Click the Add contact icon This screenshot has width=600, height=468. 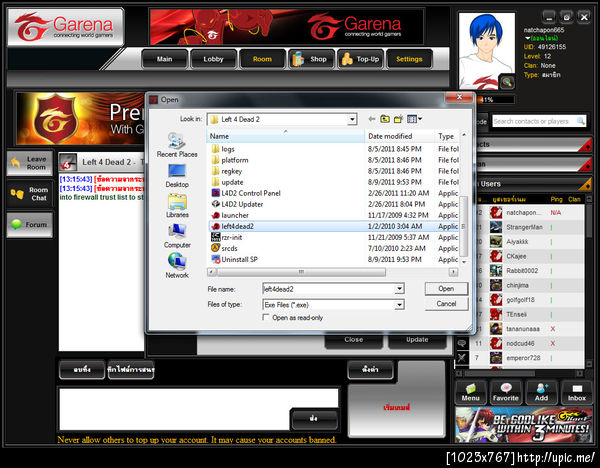[541, 392]
